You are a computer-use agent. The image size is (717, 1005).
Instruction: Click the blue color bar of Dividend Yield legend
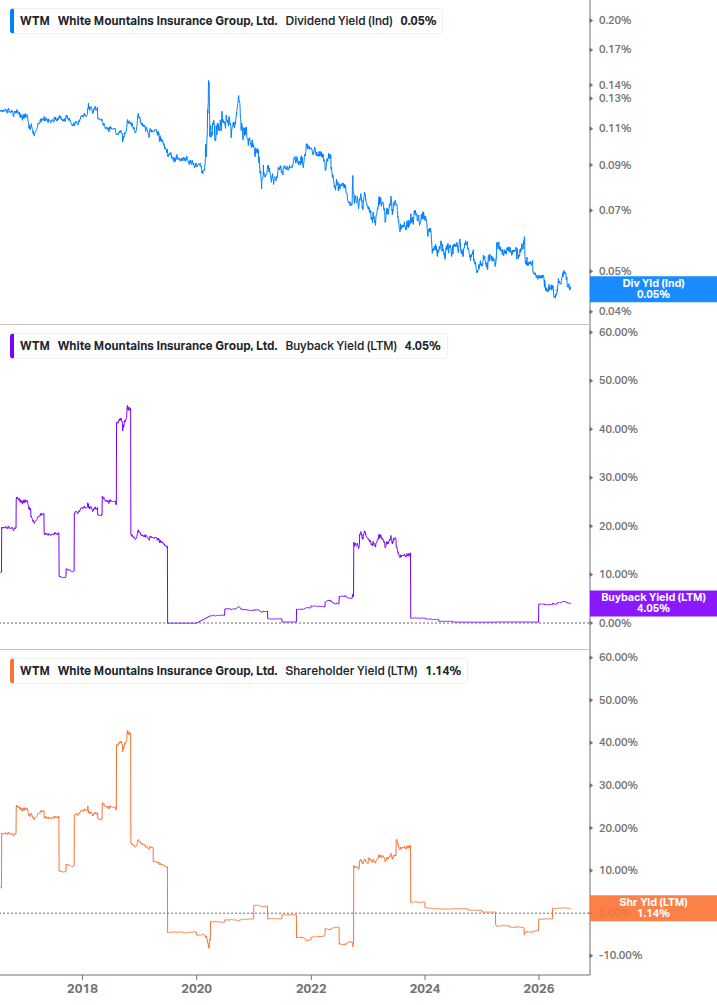(12, 21)
